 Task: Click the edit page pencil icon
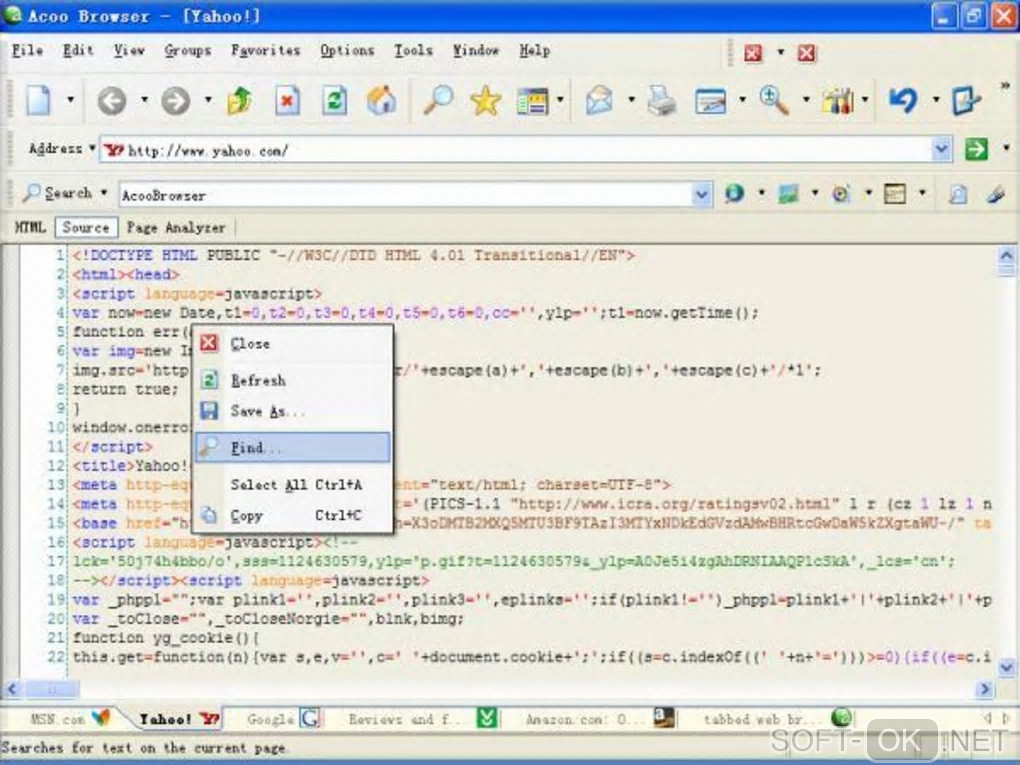click(x=966, y=101)
